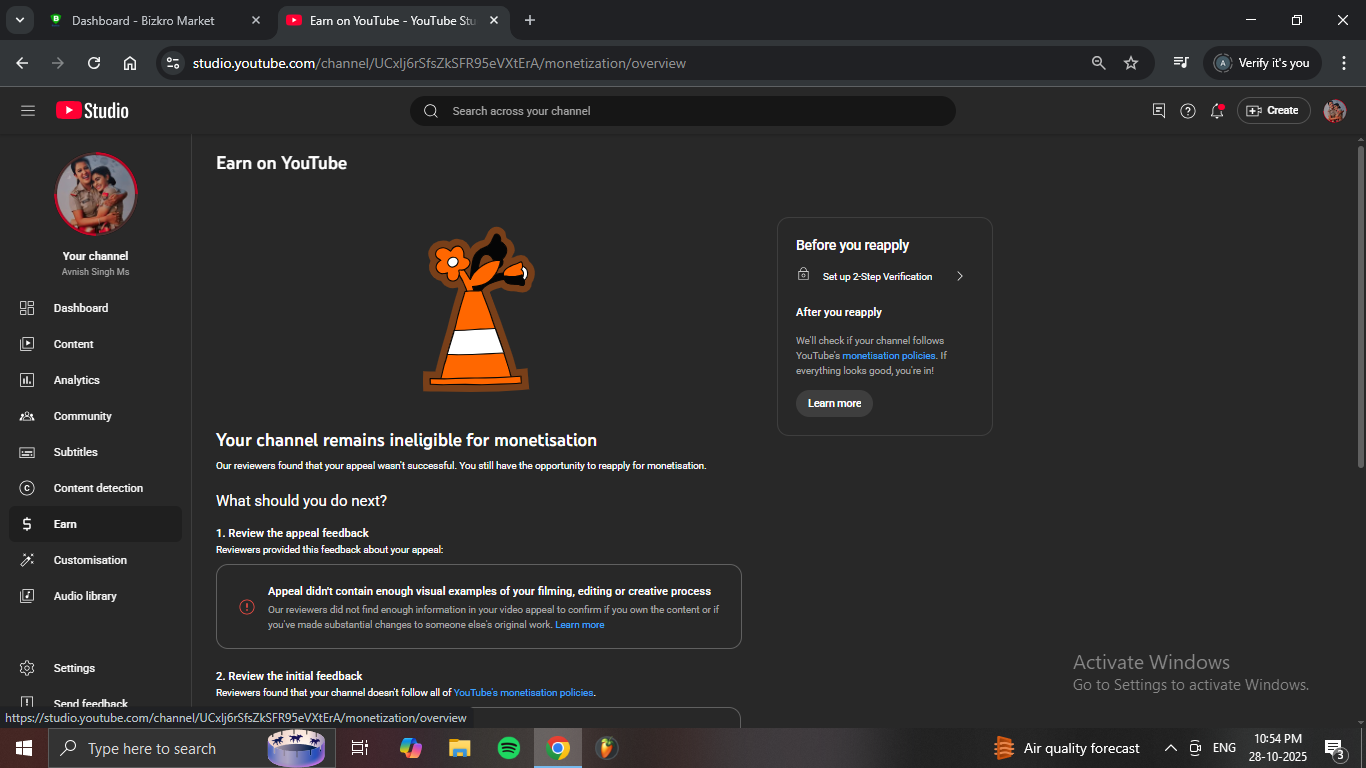The width and height of the screenshot is (1366, 768).
Task: Open the tab search dropdown arrow
Action: pos(19,20)
